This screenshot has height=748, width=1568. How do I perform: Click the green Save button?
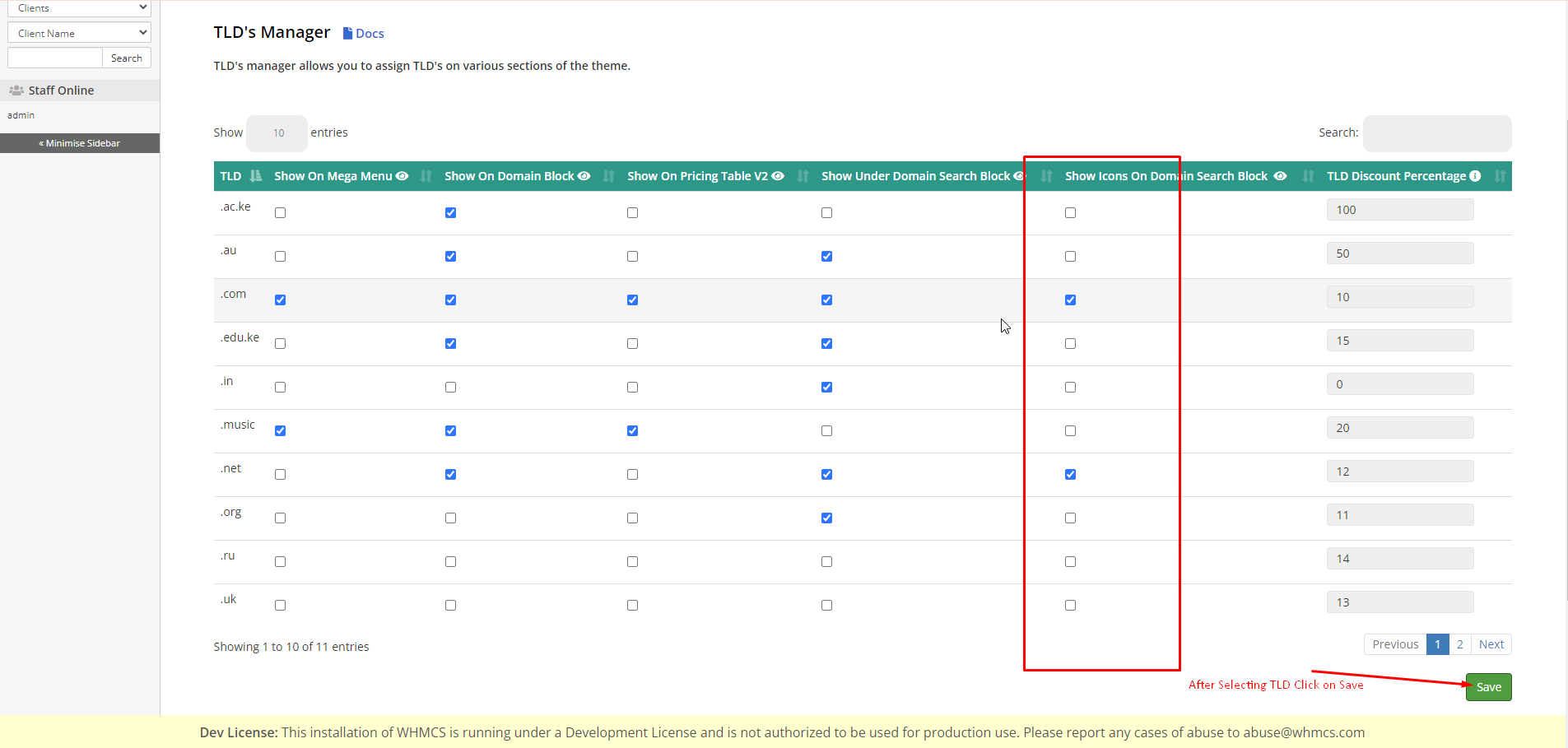(1488, 687)
